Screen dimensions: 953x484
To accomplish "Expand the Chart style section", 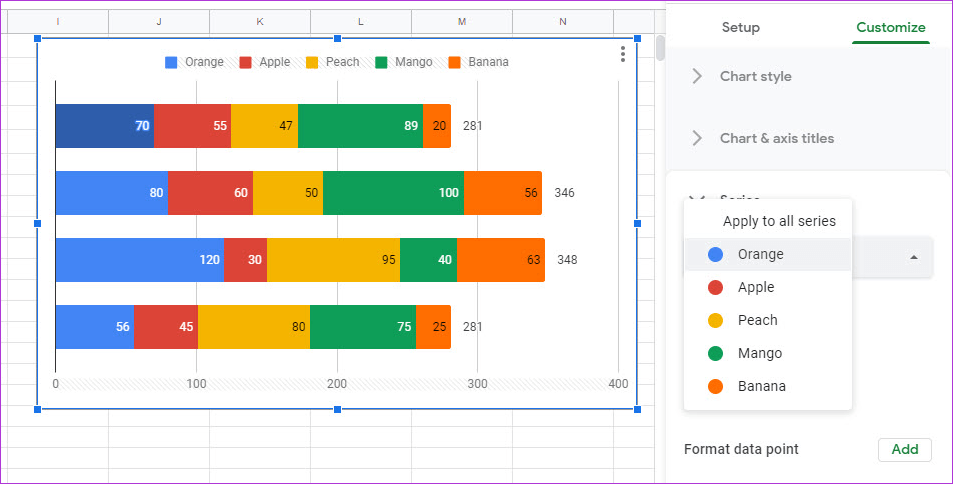I will pos(755,76).
